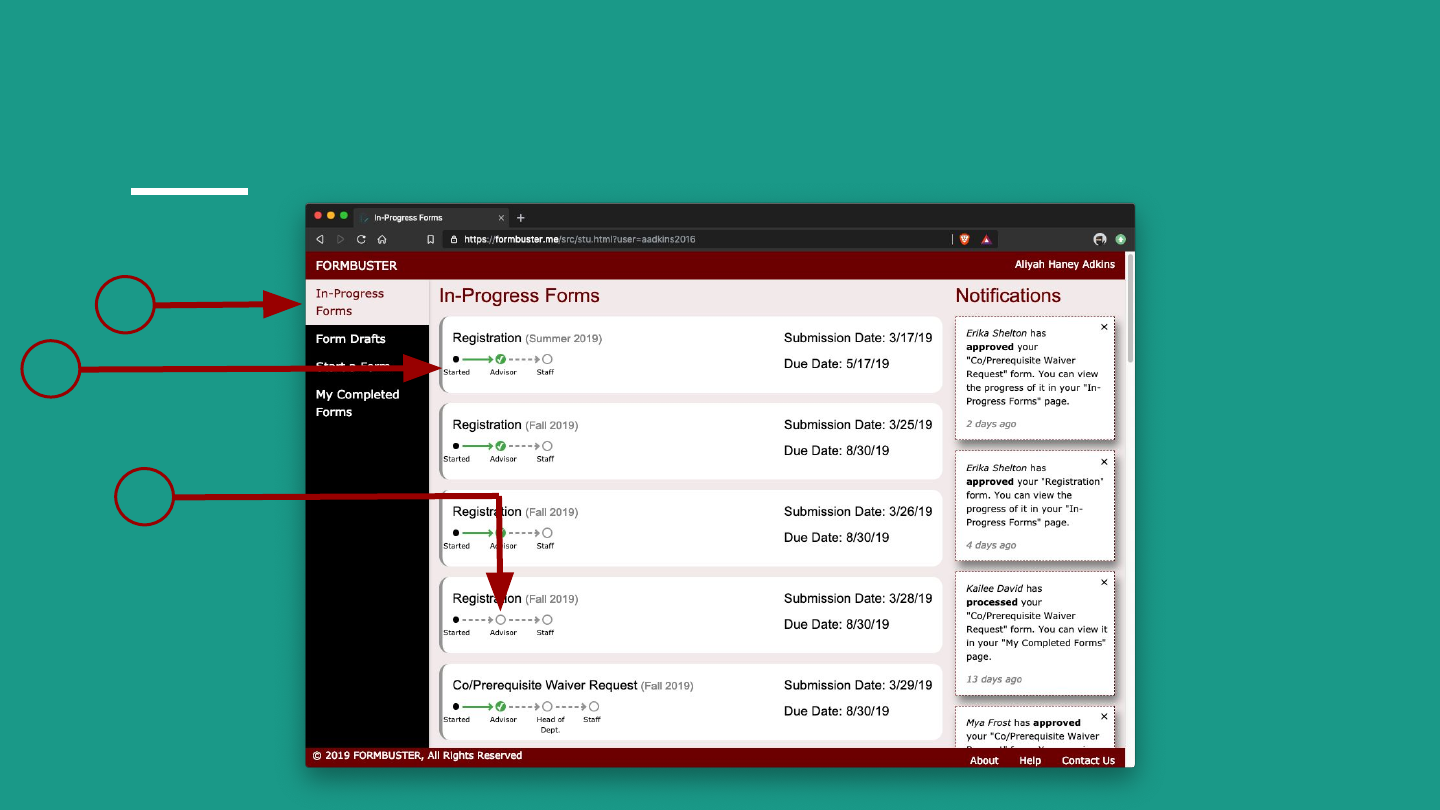Viewport: 1440px width, 810px height.
Task: Click the Contact Us footer link
Action: [x=1088, y=761]
